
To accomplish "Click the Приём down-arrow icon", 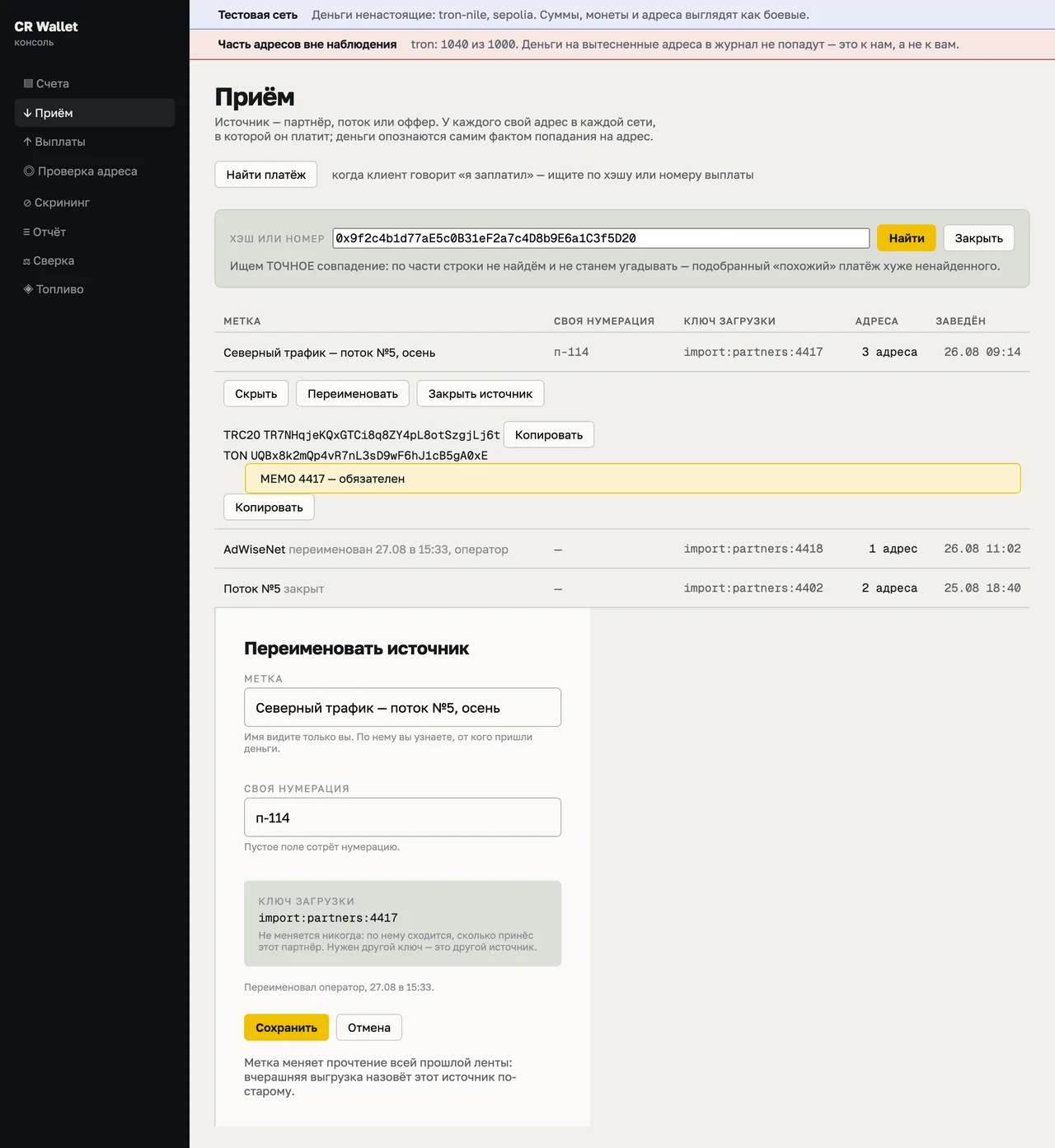I will [27, 113].
